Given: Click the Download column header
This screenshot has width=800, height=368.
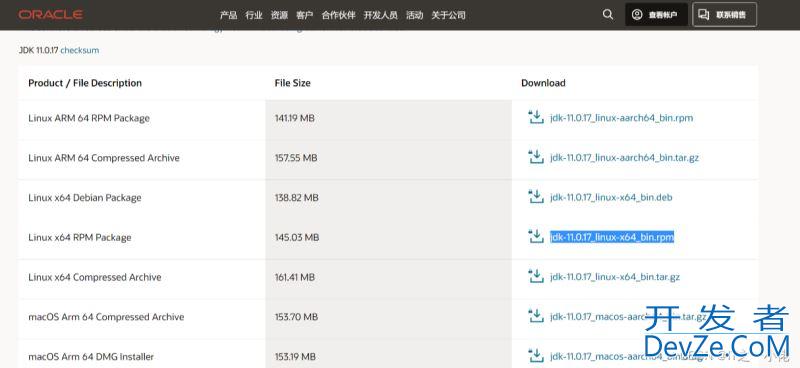Looking at the screenshot, I should pyautogui.click(x=543, y=83).
